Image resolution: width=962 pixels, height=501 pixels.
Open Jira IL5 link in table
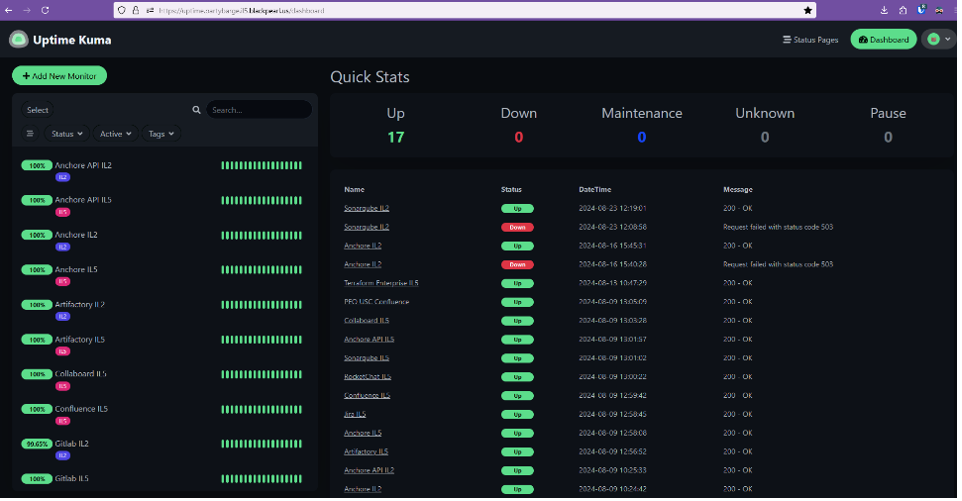355,415
